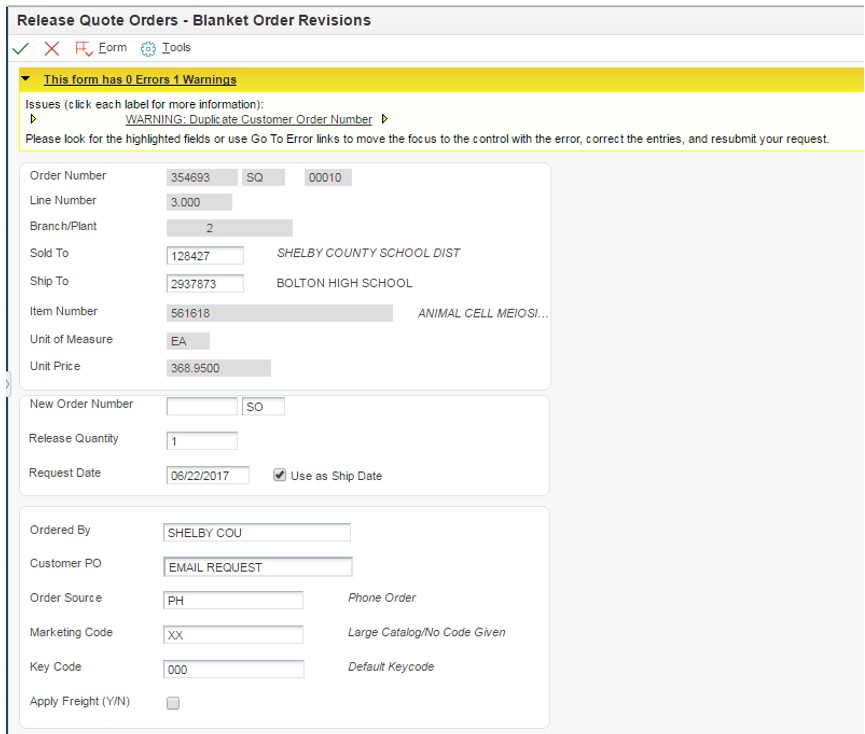Screen dimensions: 865x734
Task: Click the Request Date field
Action: point(207,475)
